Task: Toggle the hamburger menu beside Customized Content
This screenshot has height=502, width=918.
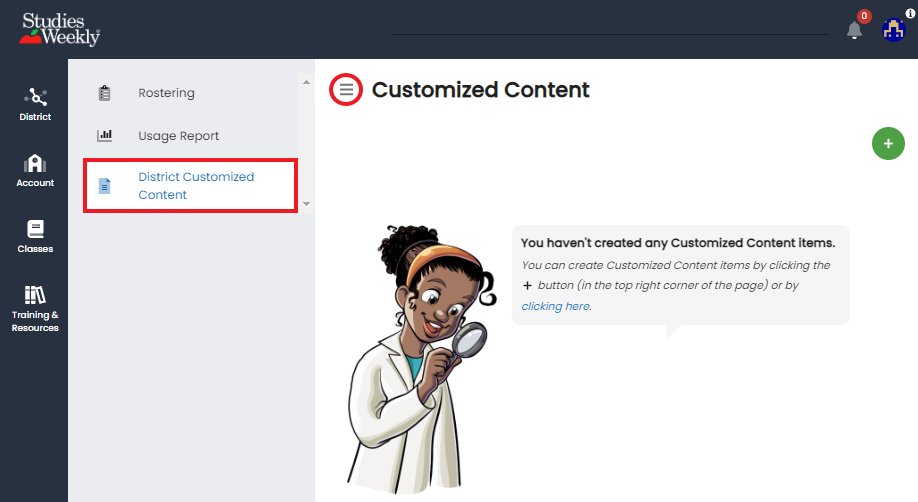Action: [346, 90]
